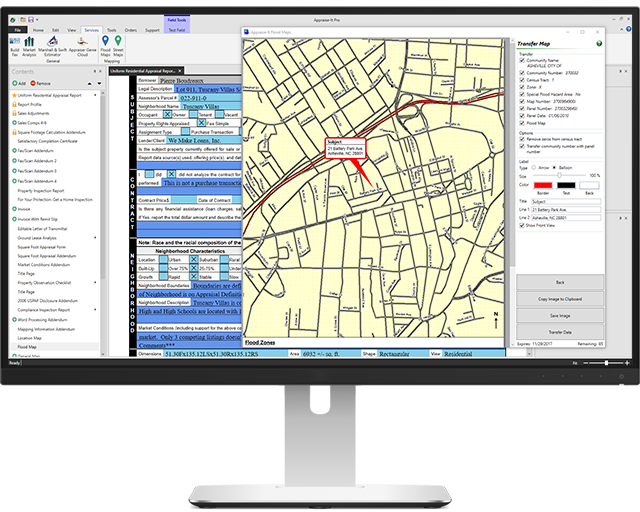Open the File menu
Viewport: 640px width, 512px height.
click(18, 30)
